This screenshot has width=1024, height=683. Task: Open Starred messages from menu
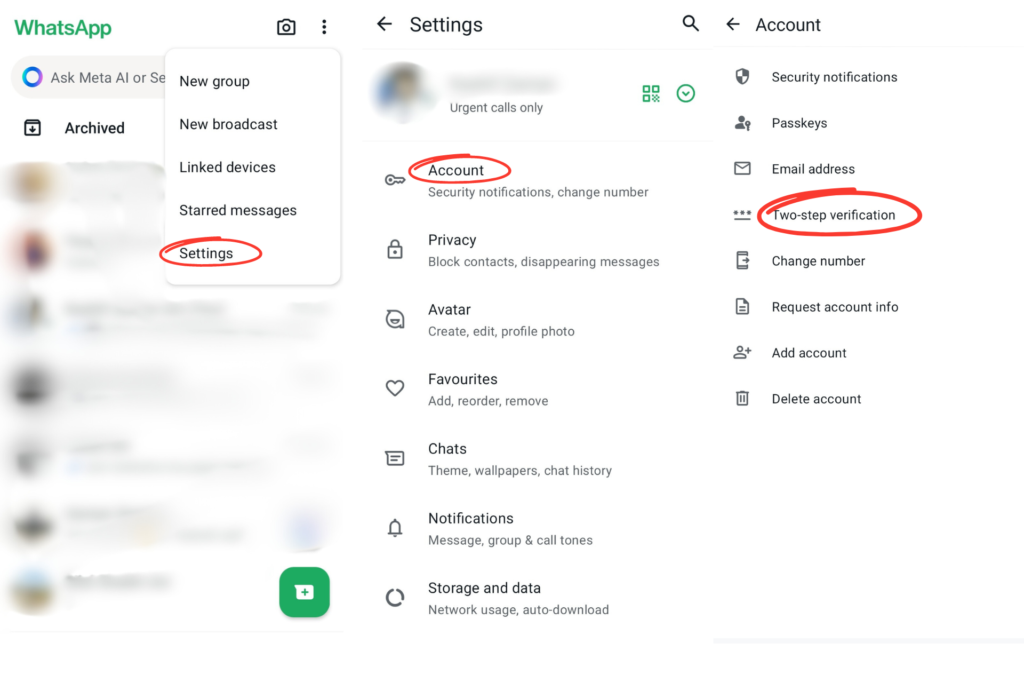point(253,210)
